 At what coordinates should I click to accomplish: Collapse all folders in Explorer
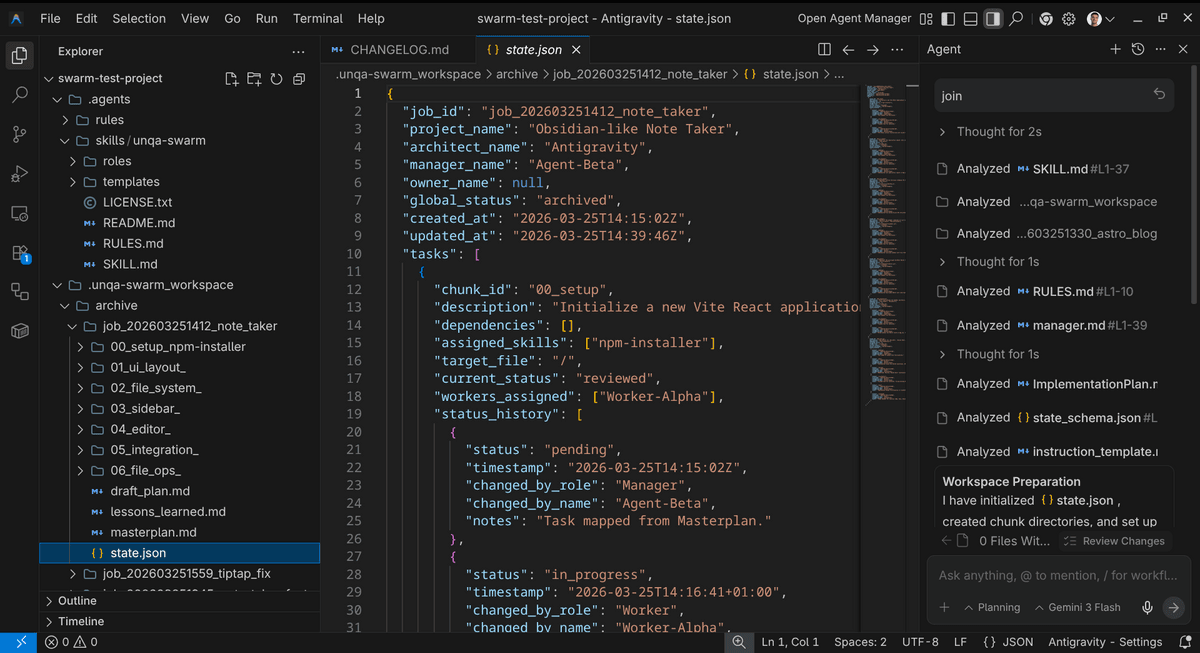pos(298,79)
